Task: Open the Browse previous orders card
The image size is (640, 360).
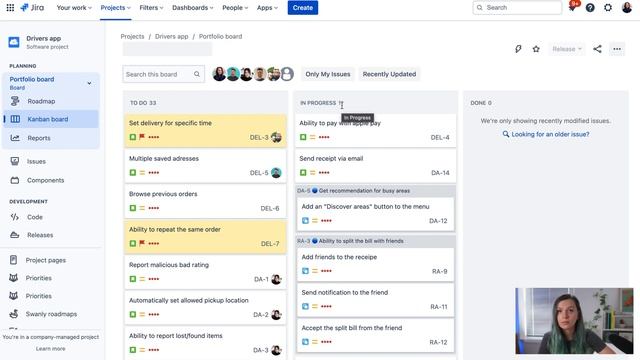Action: click(x=205, y=202)
